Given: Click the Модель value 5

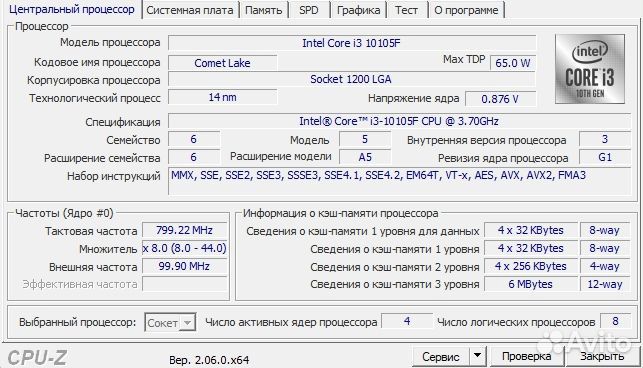Looking at the screenshot, I should tap(365, 139).
